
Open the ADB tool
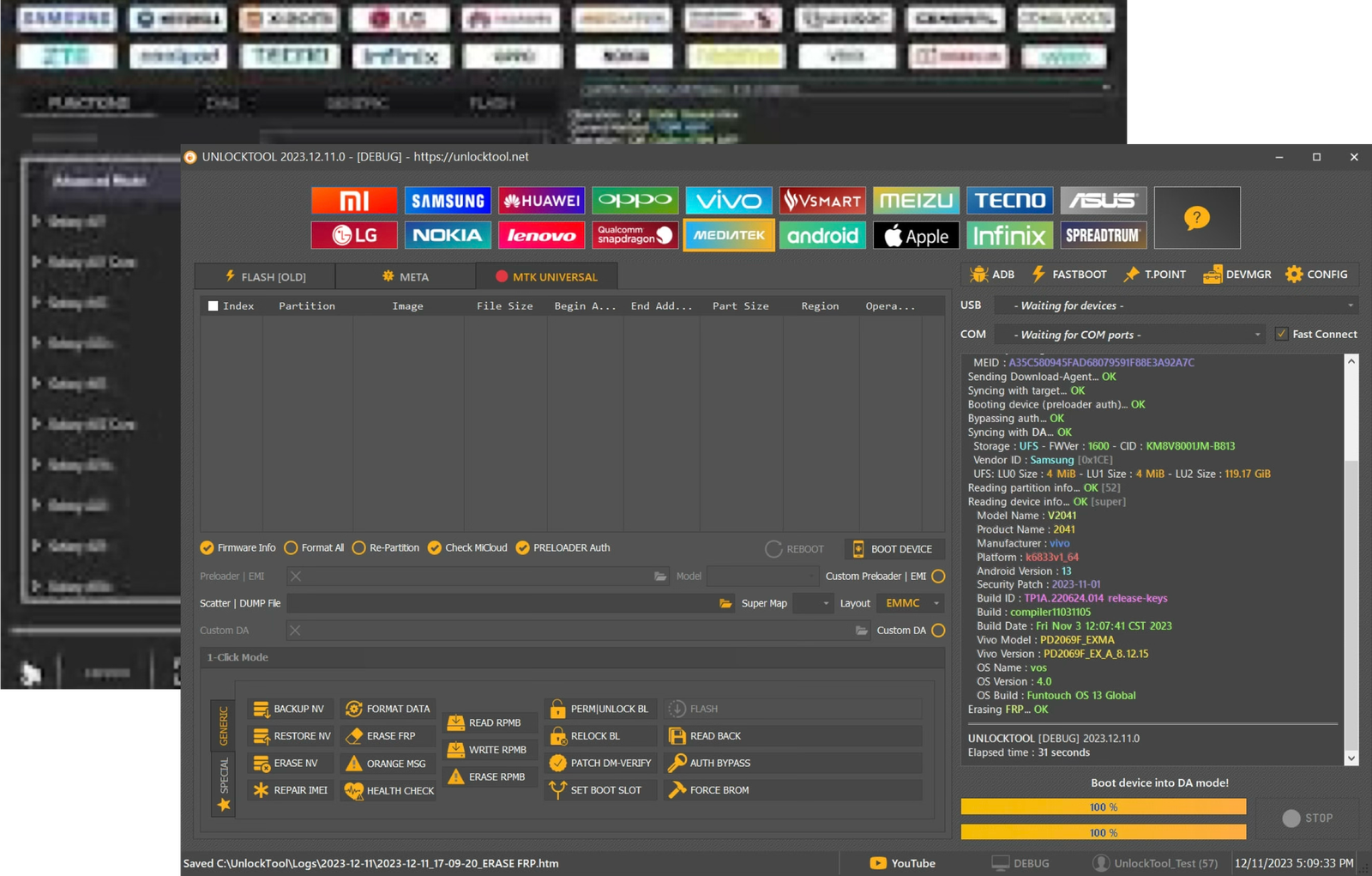pos(991,275)
